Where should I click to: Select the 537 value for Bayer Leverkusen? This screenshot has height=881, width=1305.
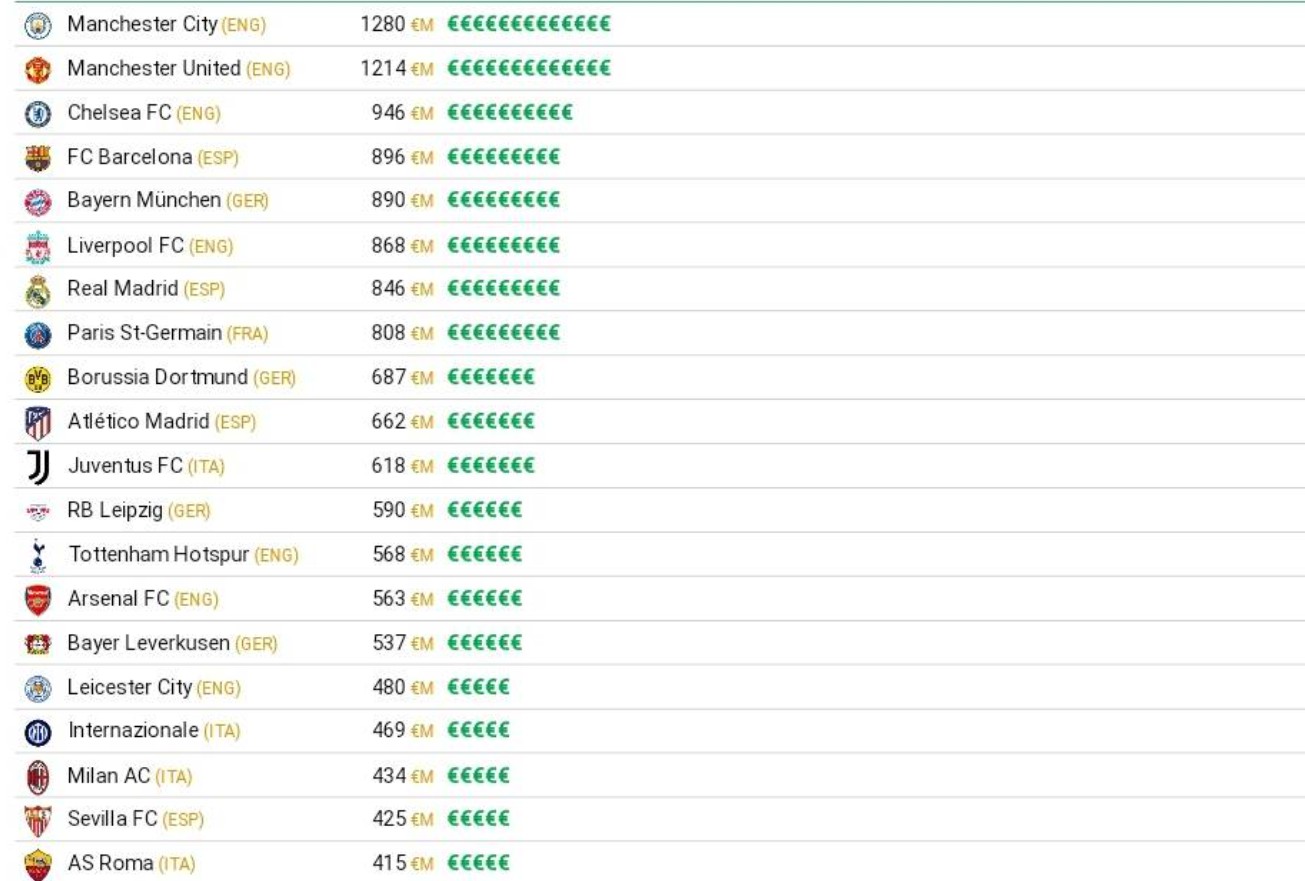(389, 644)
